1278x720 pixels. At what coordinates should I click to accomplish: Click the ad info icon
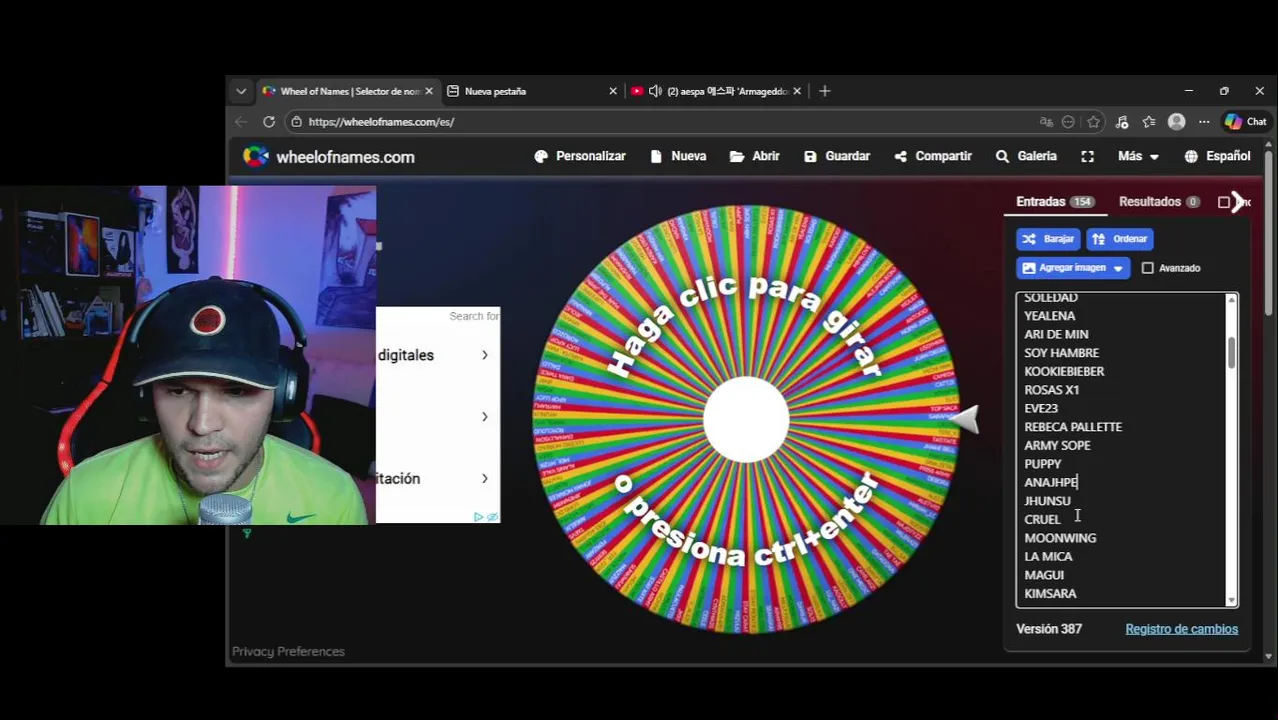pyautogui.click(x=479, y=517)
